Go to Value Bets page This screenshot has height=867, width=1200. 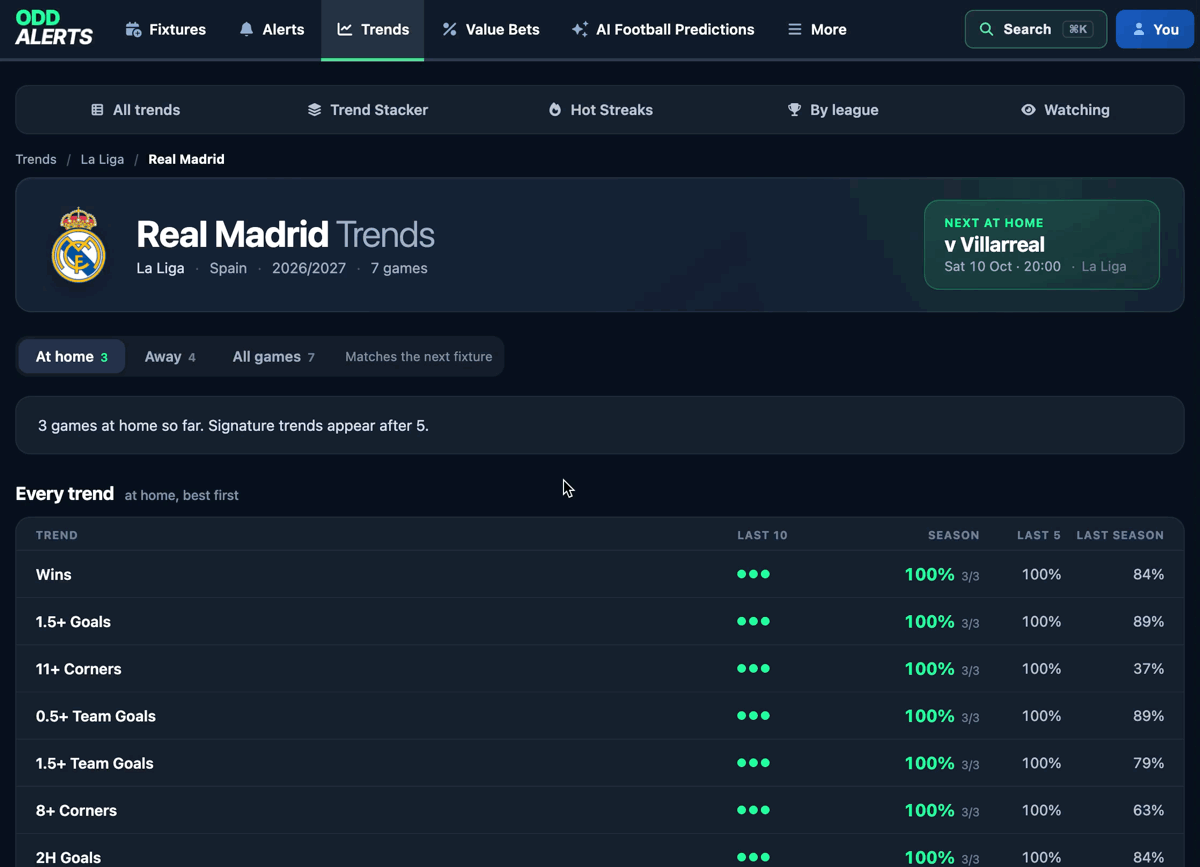point(490,29)
